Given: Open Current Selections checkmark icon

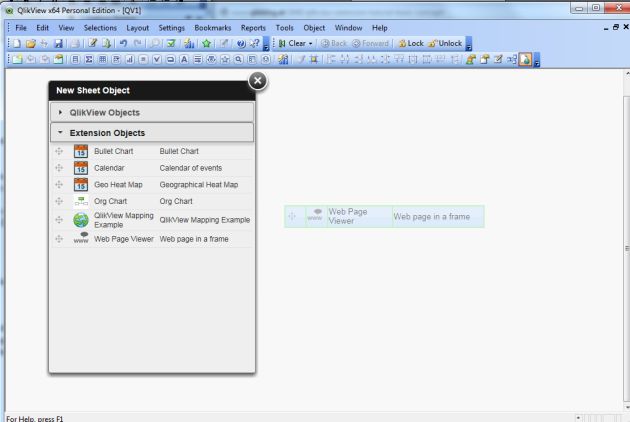Looking at the screenshot, I should tap(171, 43).
